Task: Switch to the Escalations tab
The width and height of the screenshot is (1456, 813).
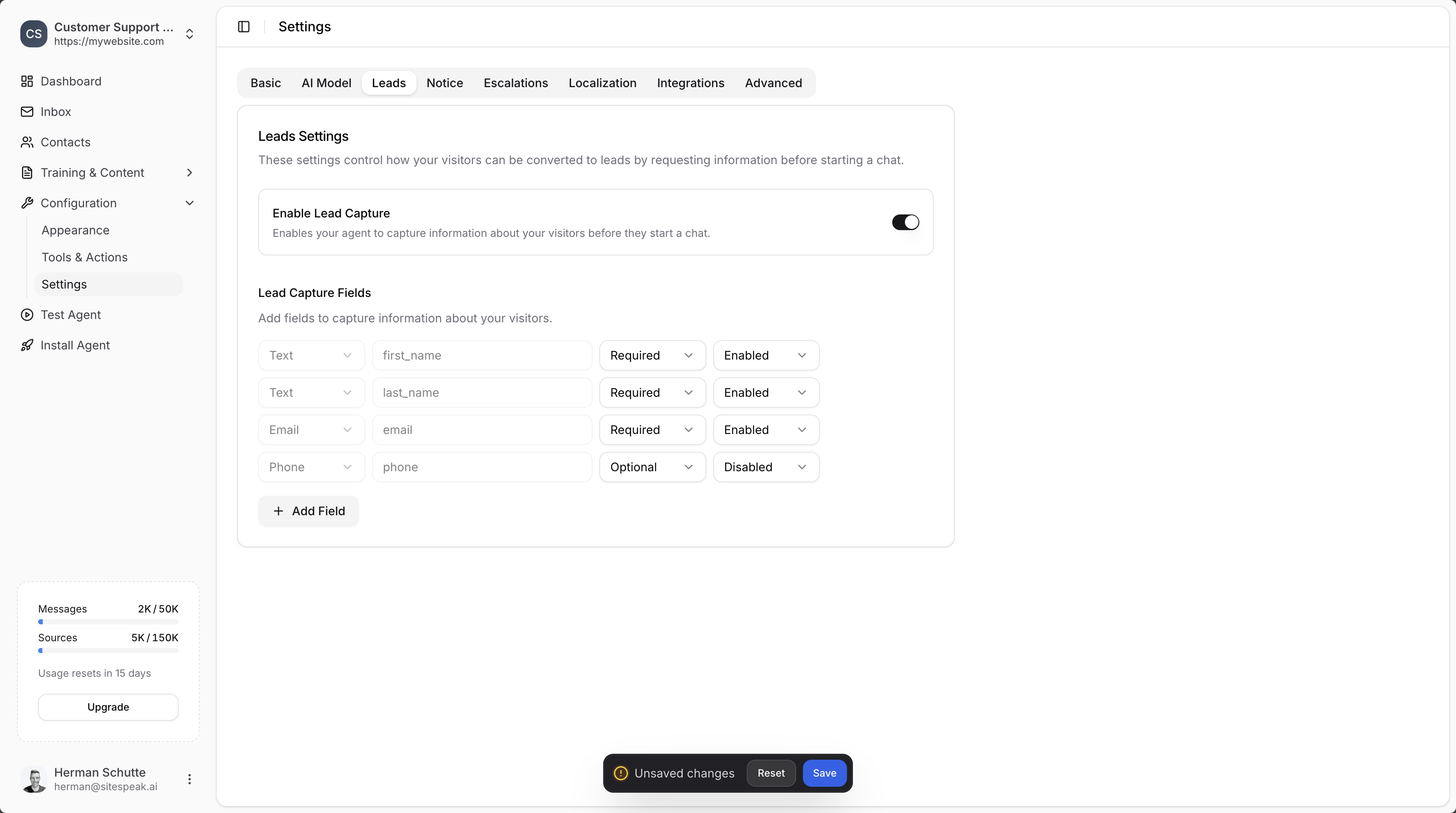Action: click(516, 82)
